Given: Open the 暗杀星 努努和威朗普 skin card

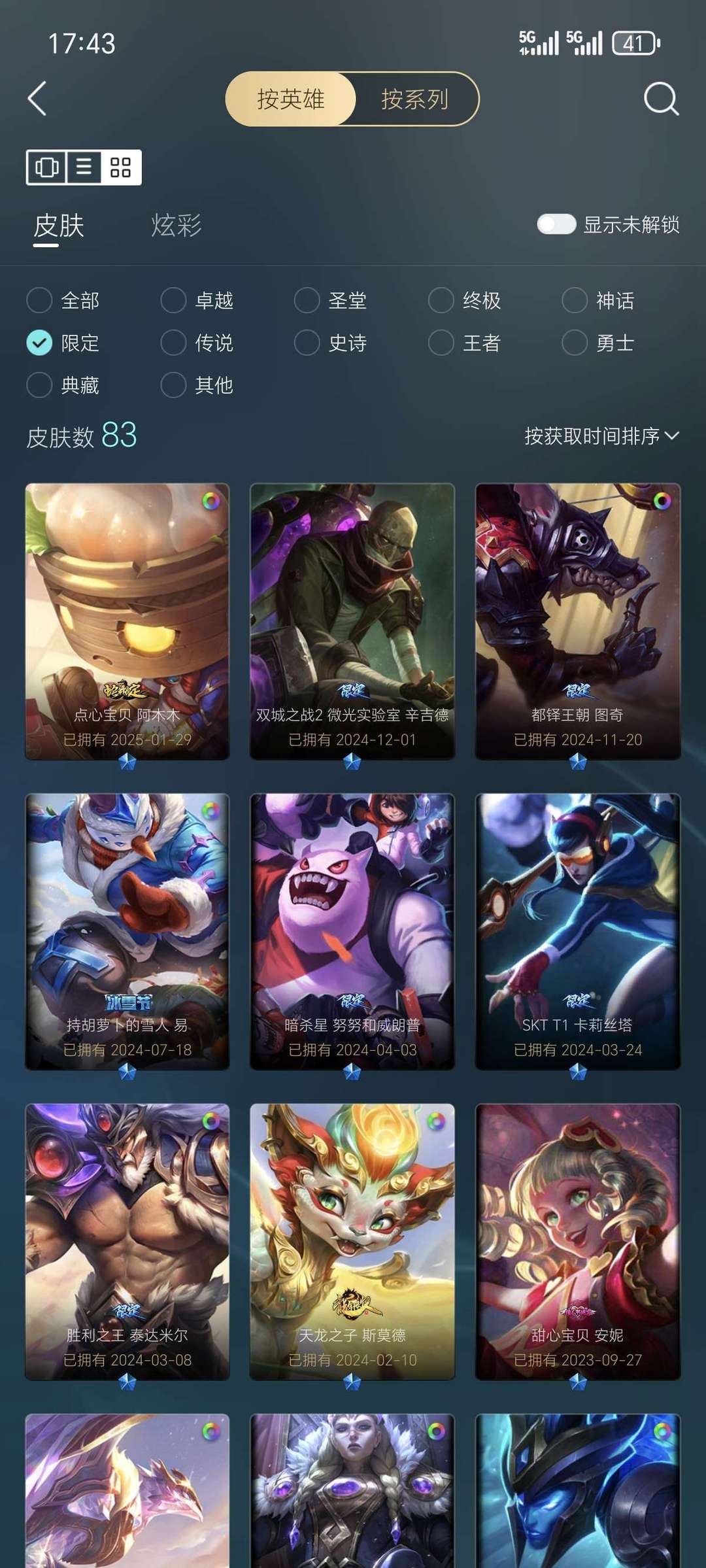Looking at the screenshot, I should tap(352, 932).
